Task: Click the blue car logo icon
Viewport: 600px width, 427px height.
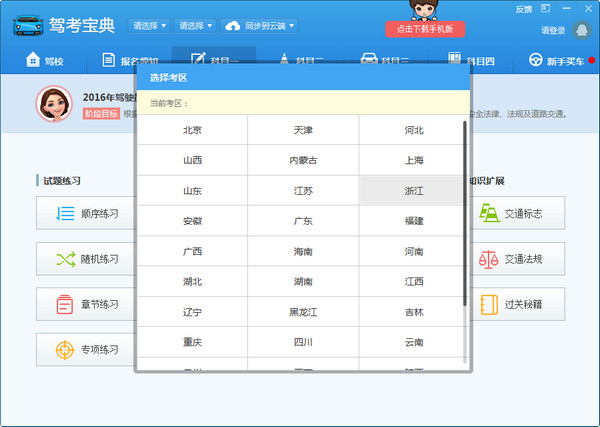Action: pos(28,26)
